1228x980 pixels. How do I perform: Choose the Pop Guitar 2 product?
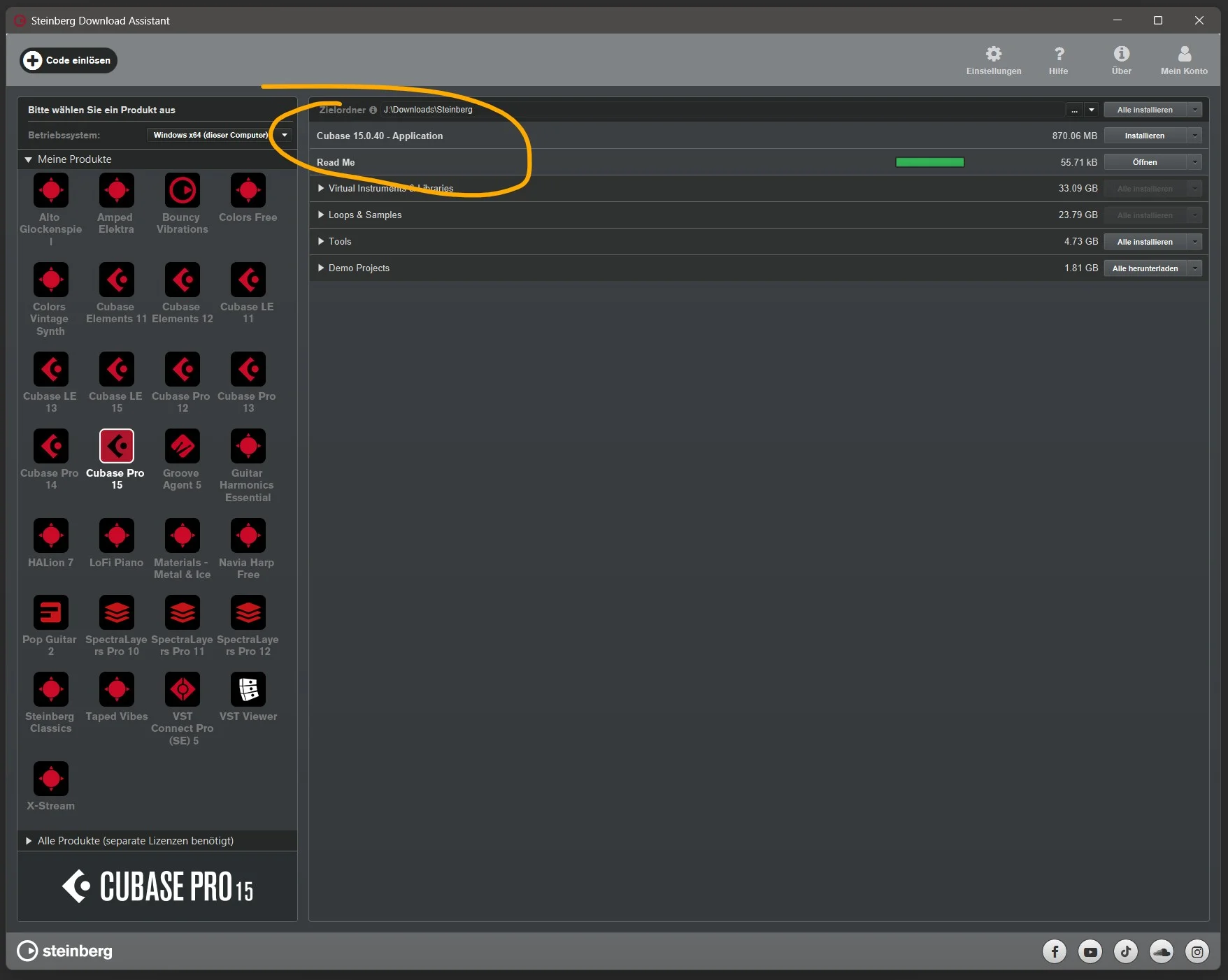pos(51,612)
